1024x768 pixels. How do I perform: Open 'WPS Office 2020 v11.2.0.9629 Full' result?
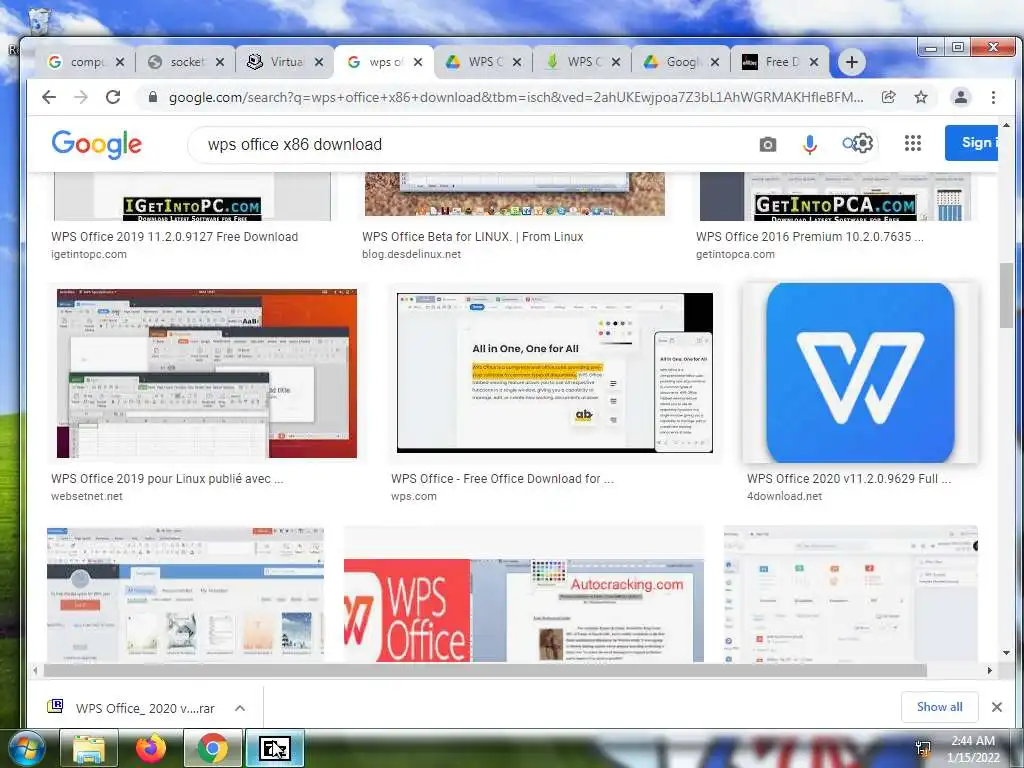(849, 478)
